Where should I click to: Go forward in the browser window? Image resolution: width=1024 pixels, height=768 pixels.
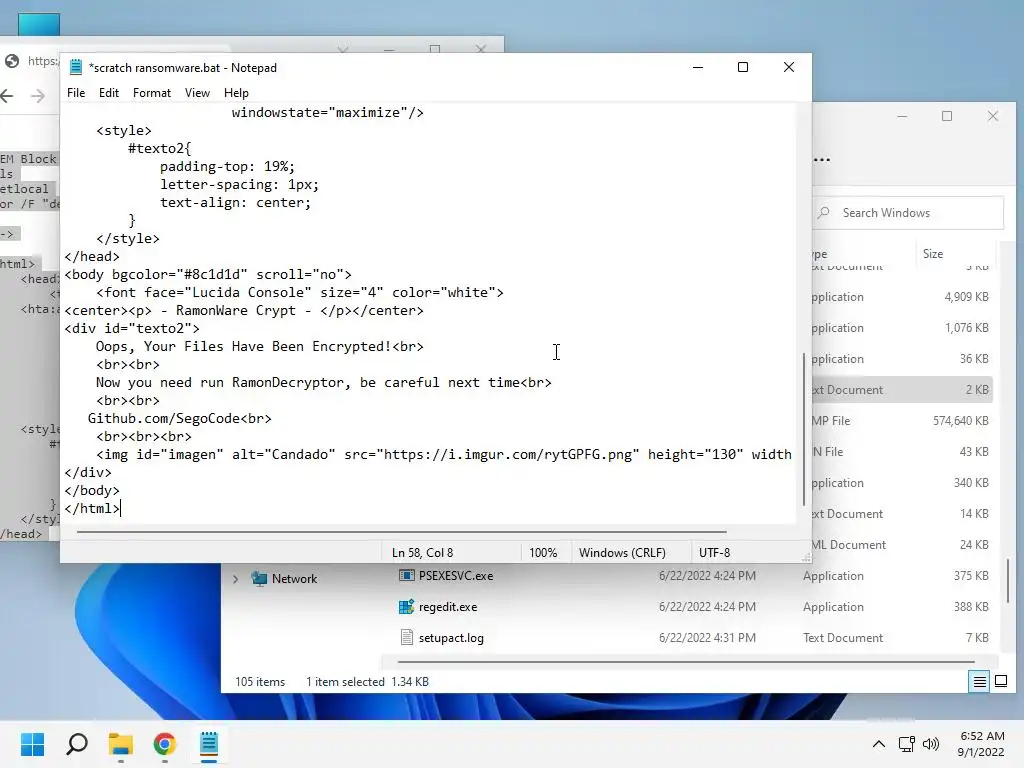tap(38, 96)
